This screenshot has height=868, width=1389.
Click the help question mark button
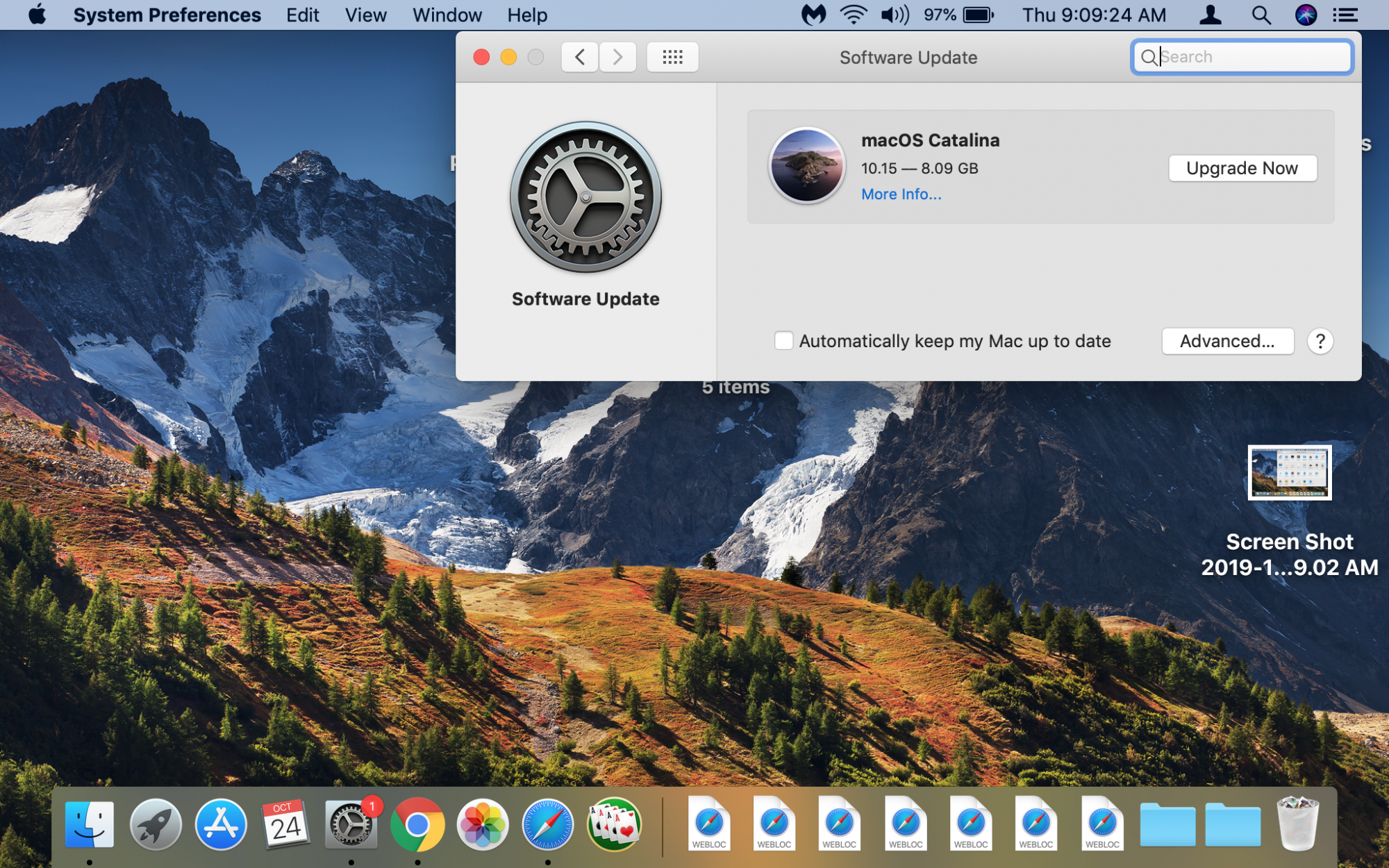pyautogui.click(x=1320, y=341)
